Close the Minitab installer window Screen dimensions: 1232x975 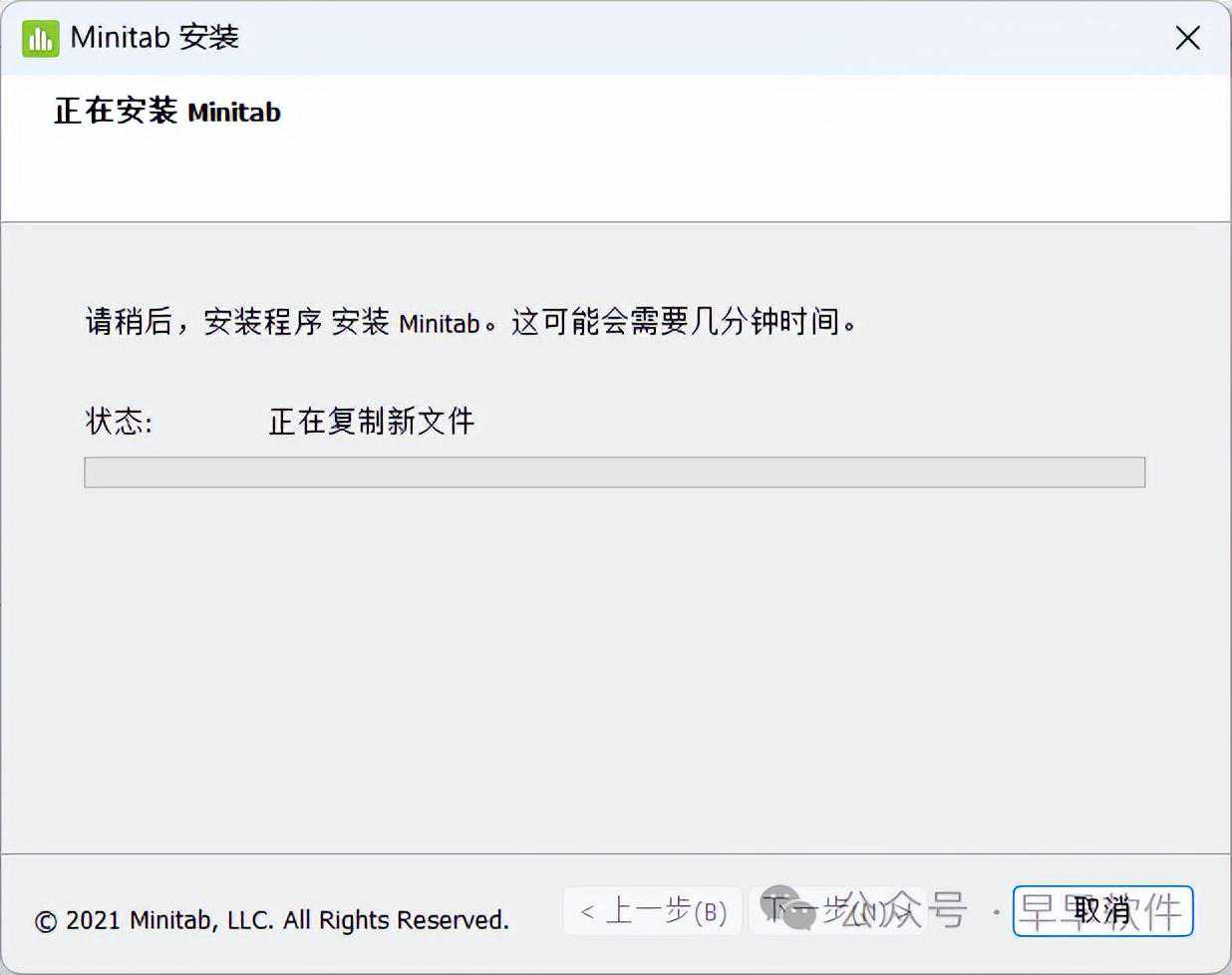point(1187,38)
